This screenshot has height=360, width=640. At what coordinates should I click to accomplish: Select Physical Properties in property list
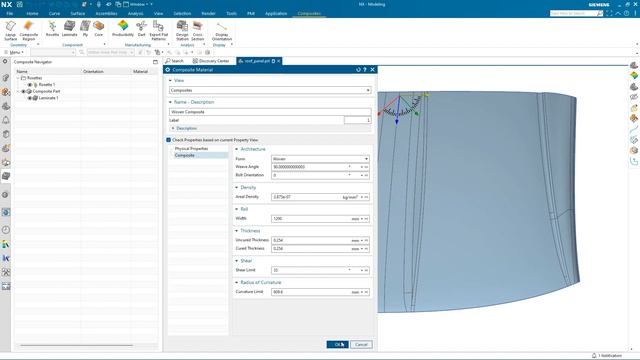coord(191,149)
